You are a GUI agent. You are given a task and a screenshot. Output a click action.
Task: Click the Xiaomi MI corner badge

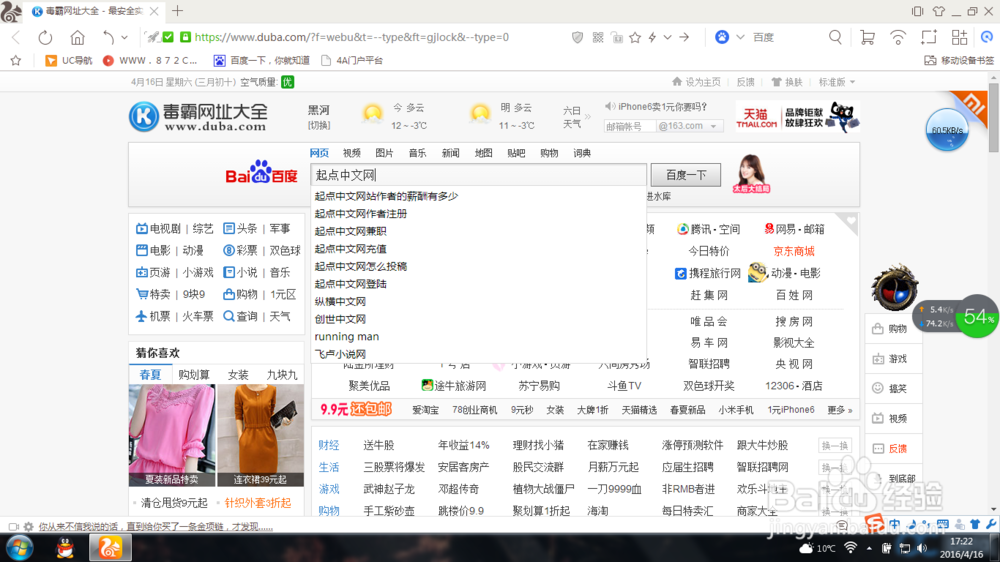pos(973,104)
